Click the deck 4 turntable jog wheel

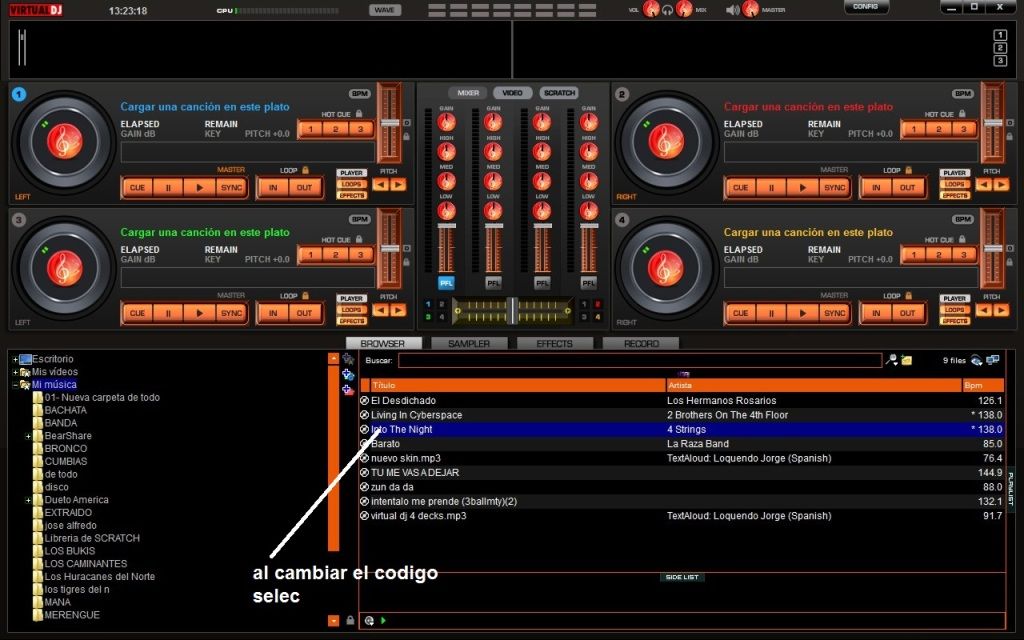pyautogui.click(x=667, y=268)
